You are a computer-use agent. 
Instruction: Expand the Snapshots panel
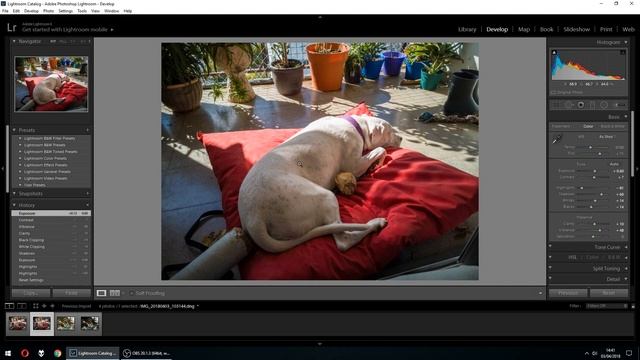(14, 193)
